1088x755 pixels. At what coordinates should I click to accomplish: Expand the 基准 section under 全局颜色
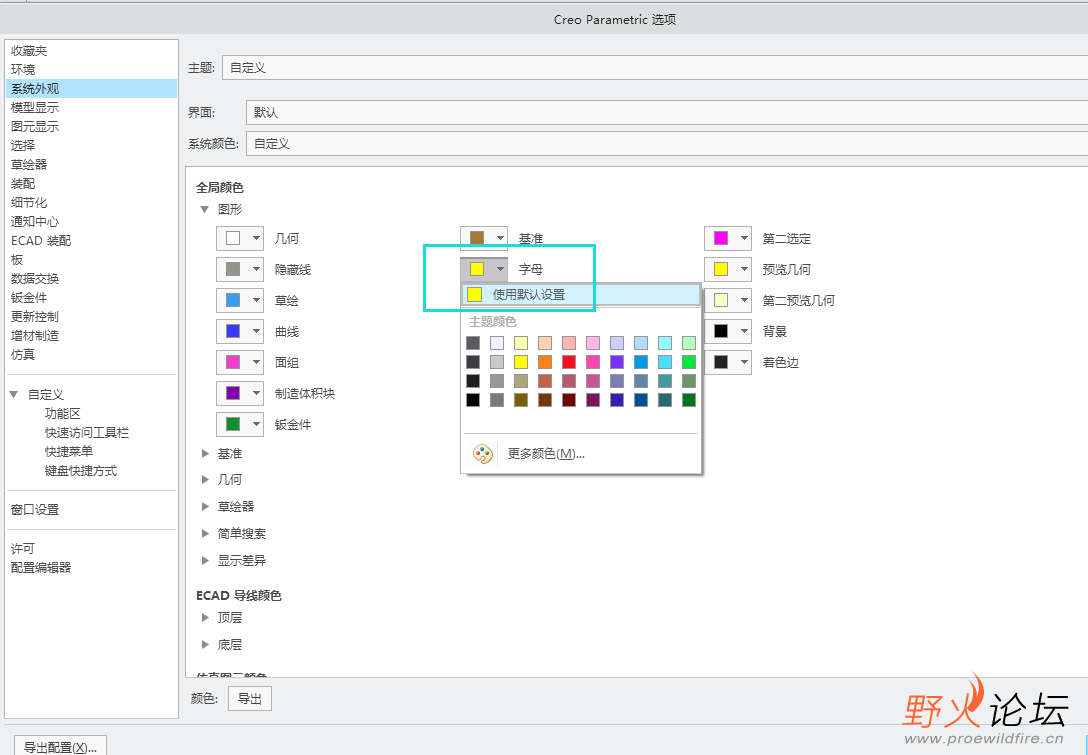tap(205, 453)
